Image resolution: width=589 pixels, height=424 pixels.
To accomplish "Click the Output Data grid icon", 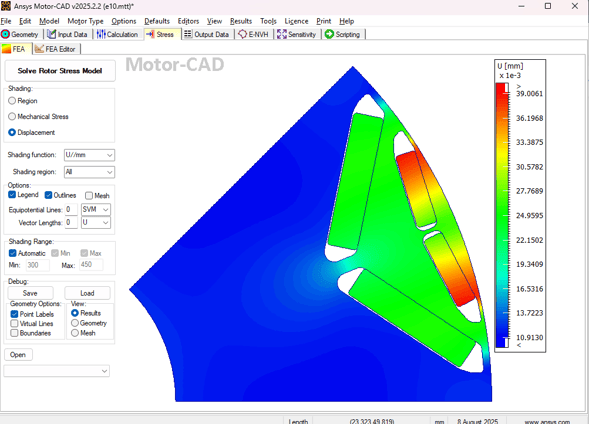I will pos(188,34).
